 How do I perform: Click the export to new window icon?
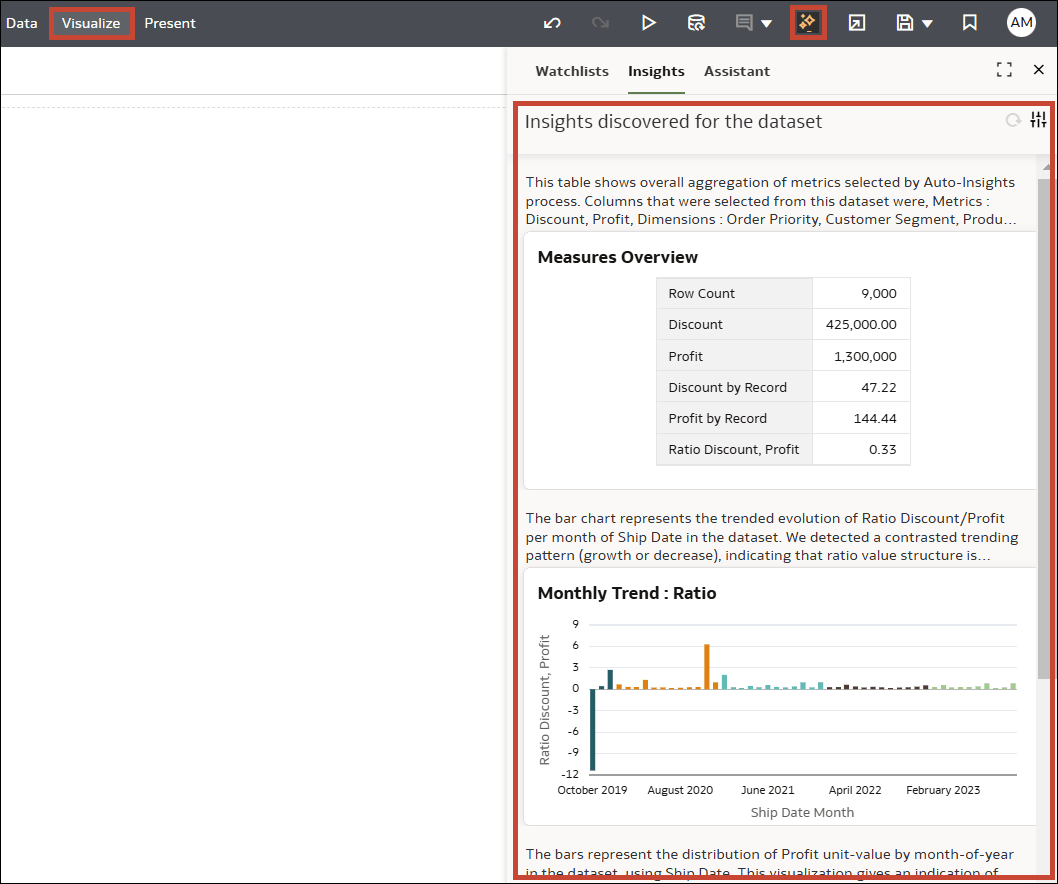[857, 22]
